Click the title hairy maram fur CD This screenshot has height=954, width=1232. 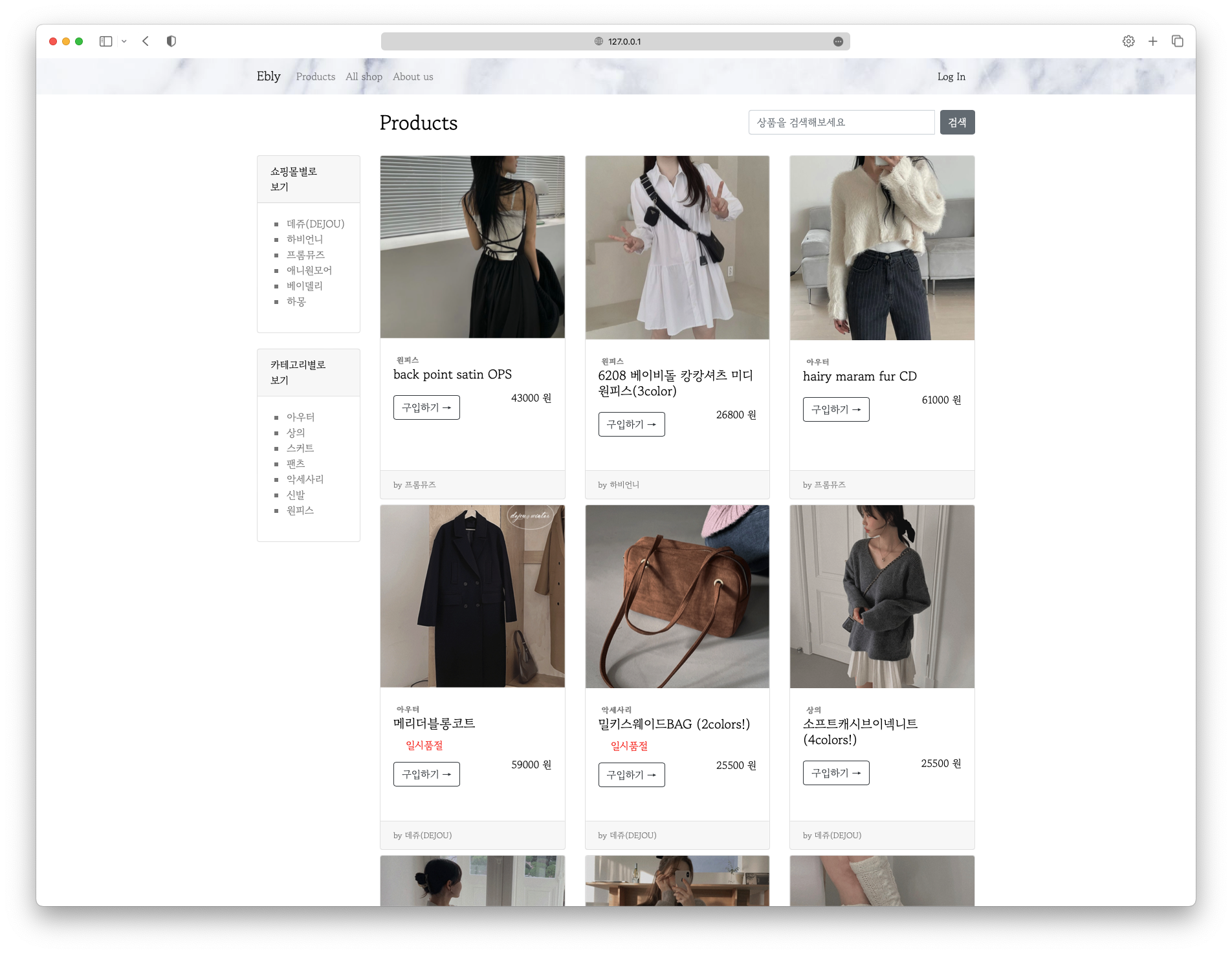click(x=860, y=376)
